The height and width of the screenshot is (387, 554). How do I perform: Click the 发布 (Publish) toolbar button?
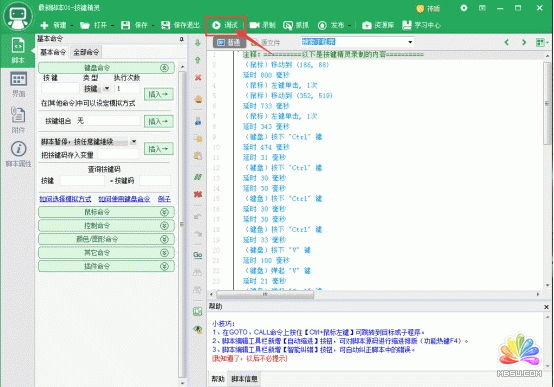(x=331, y=25)
